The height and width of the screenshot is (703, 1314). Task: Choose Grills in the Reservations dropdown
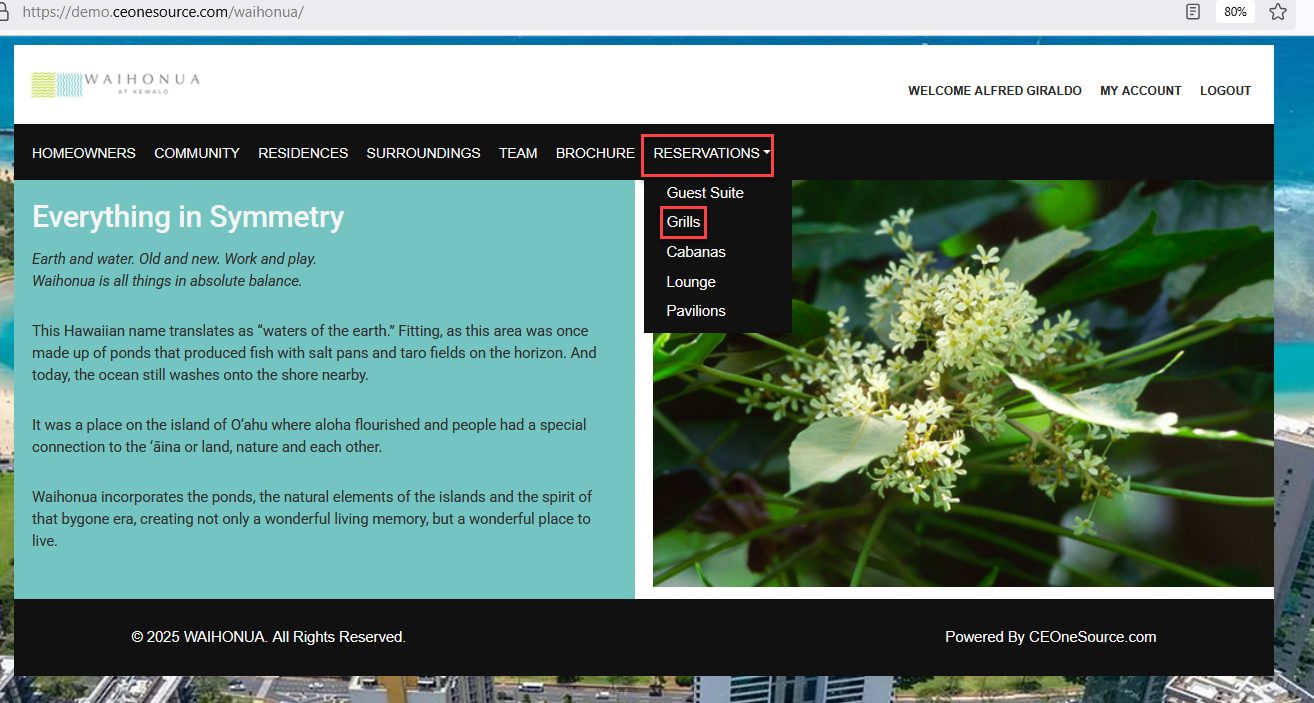coord(684,222)
